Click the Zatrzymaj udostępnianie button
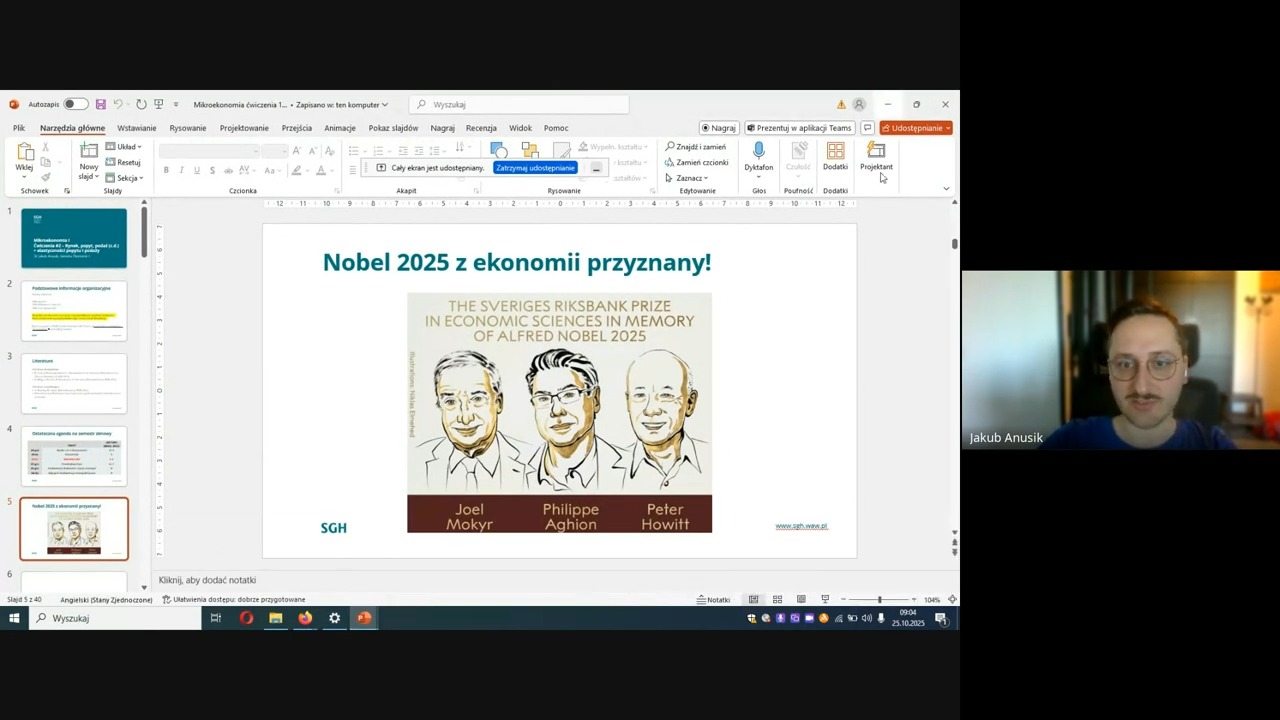The width and height of the screenshot is (1280, 720). (x=535, y=168)
